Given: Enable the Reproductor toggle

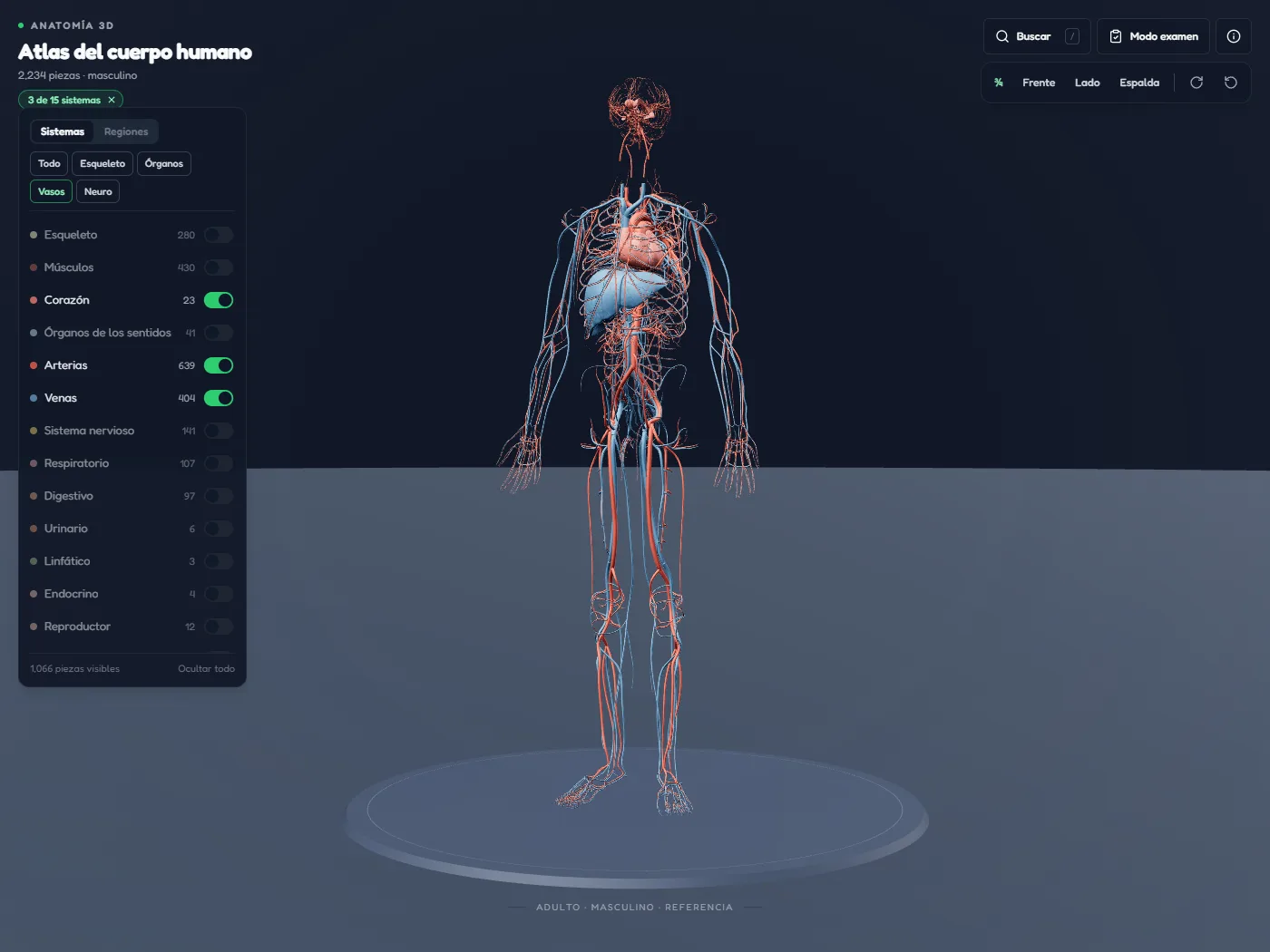Looking at the screenshot, I should click(x=219, y=627).
